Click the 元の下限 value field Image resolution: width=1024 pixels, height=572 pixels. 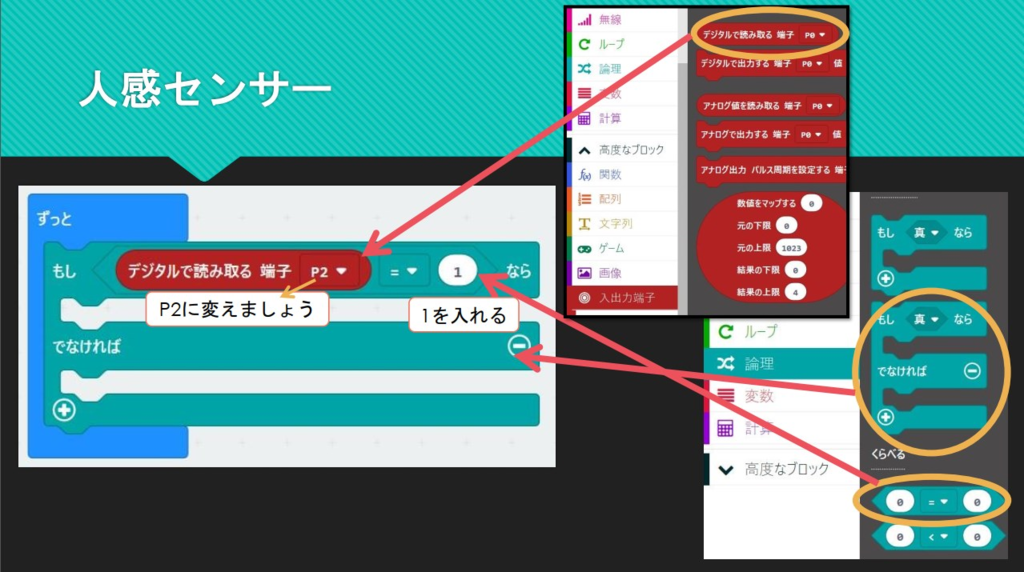click(x=786, y=226)
